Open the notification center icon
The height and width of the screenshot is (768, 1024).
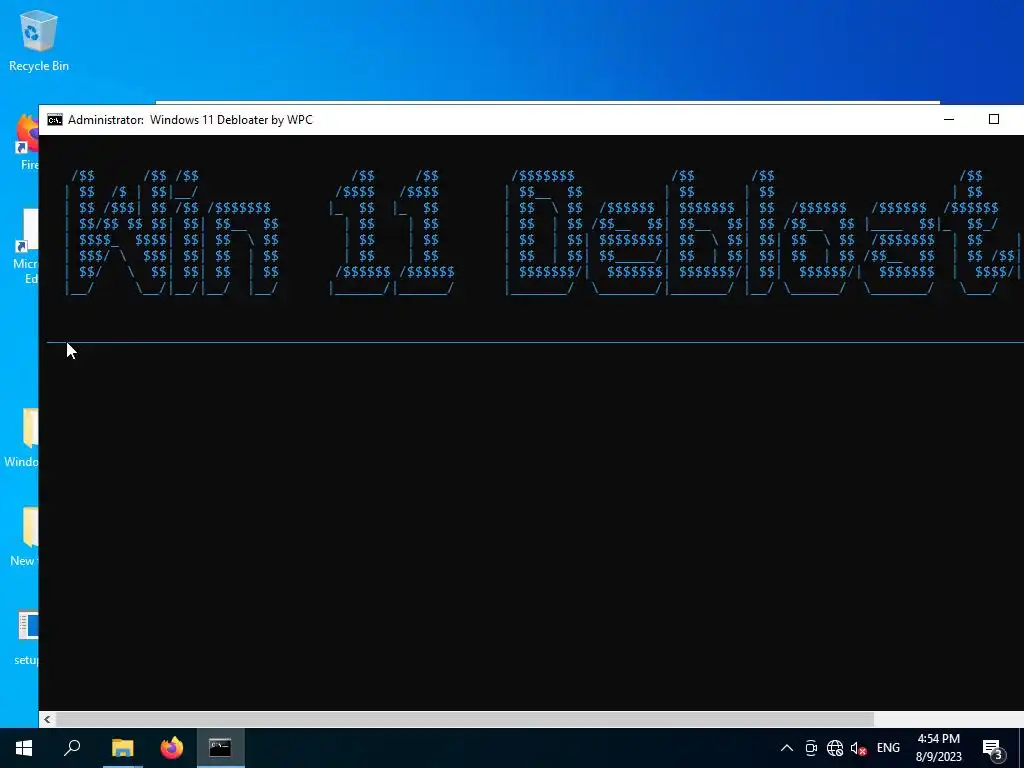click(993, 748)
